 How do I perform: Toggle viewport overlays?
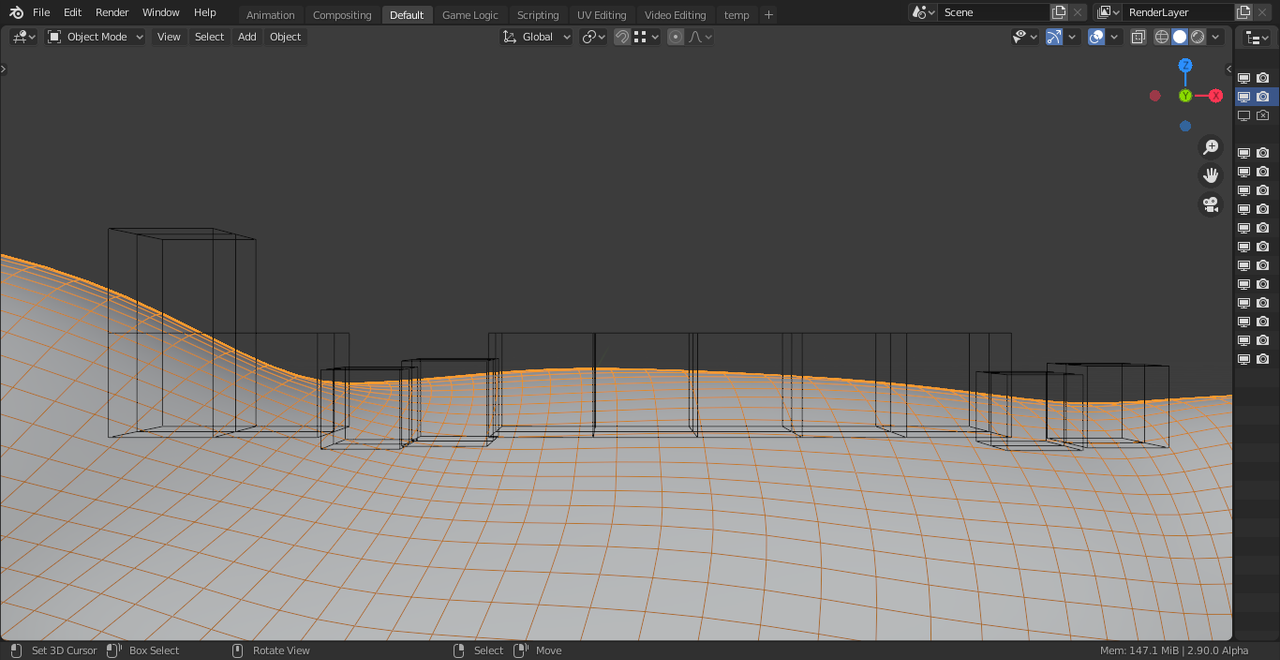tap(1097, 37)
